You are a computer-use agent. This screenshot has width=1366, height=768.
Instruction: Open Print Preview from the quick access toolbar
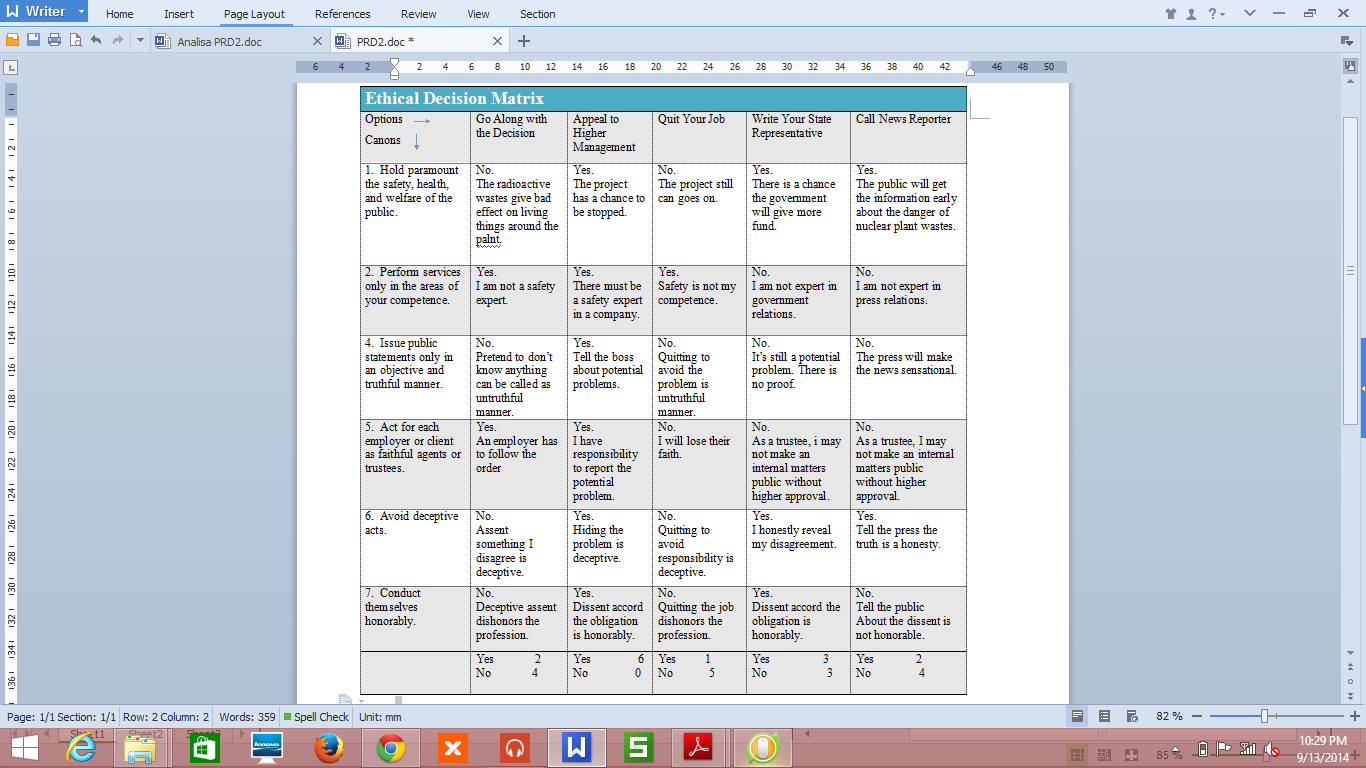(x=75, y=40)
